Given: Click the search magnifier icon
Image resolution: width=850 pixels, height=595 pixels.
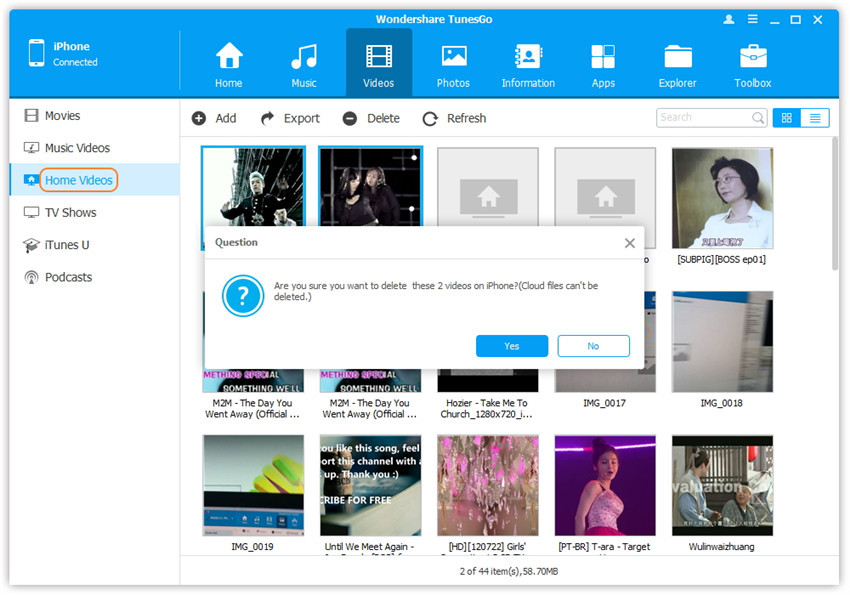Looking at the screenshot, I should click(x=758, y=118).
